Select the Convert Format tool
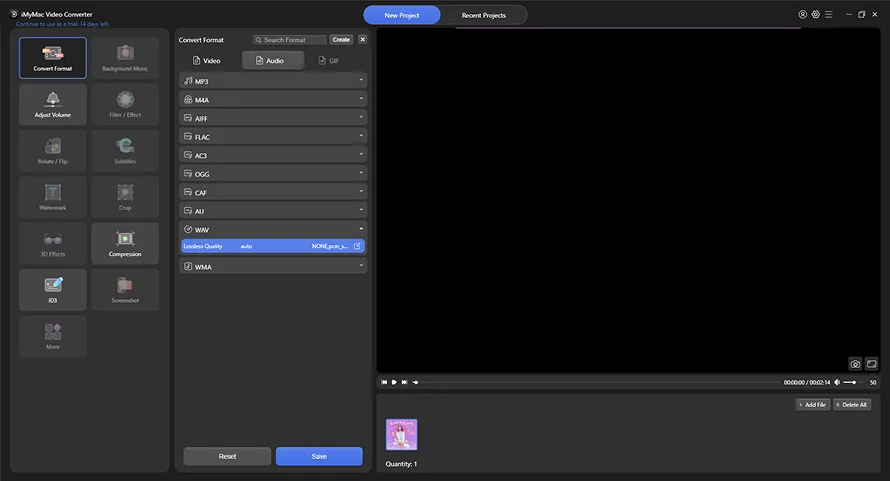 (x=53, y=58)
